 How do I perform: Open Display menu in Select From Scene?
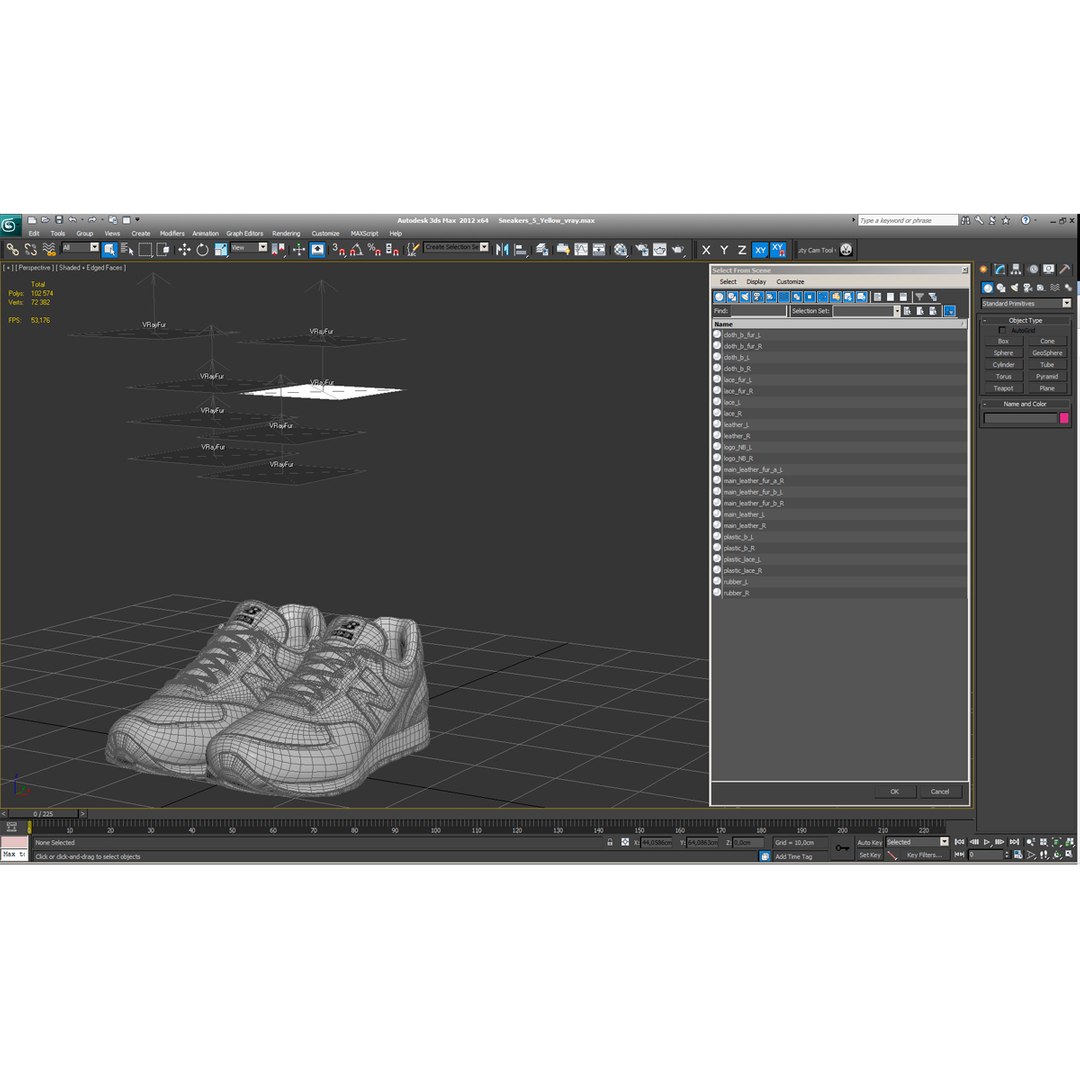click(x=756, y=282)
